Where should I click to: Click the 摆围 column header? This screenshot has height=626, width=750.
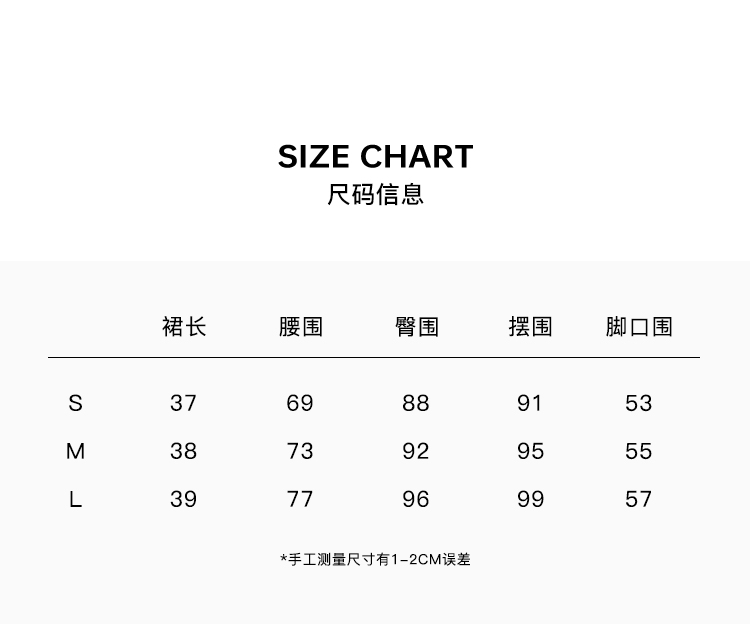pyautogui.click(x=530, y=327)
